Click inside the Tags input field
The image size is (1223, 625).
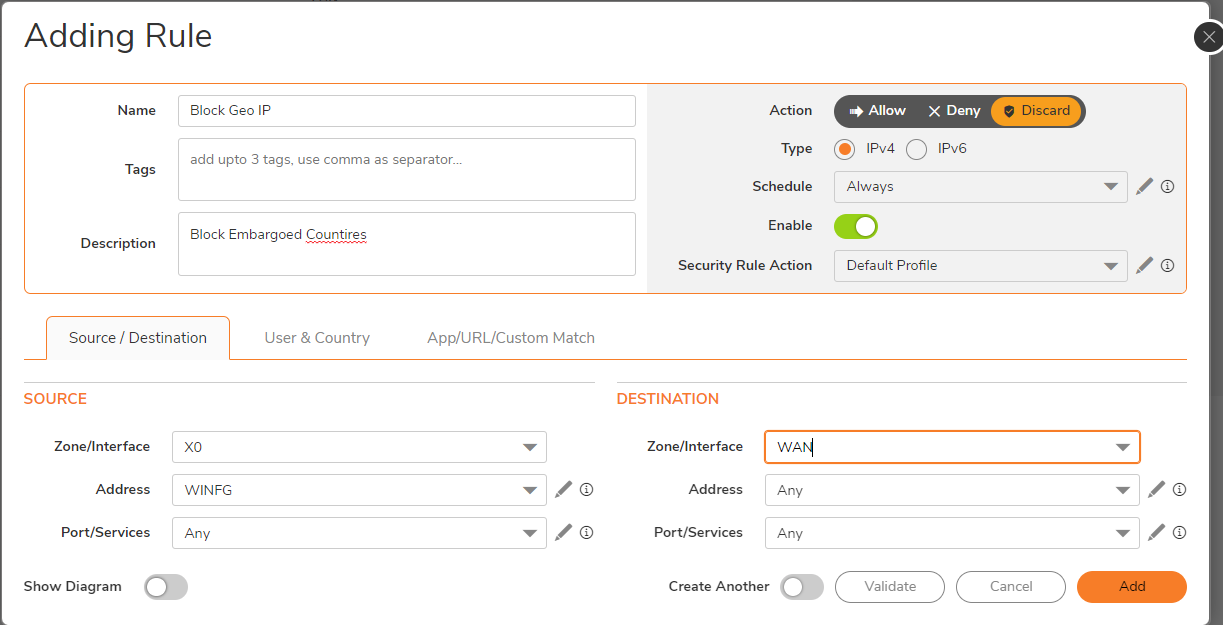(x=406, y=169)
